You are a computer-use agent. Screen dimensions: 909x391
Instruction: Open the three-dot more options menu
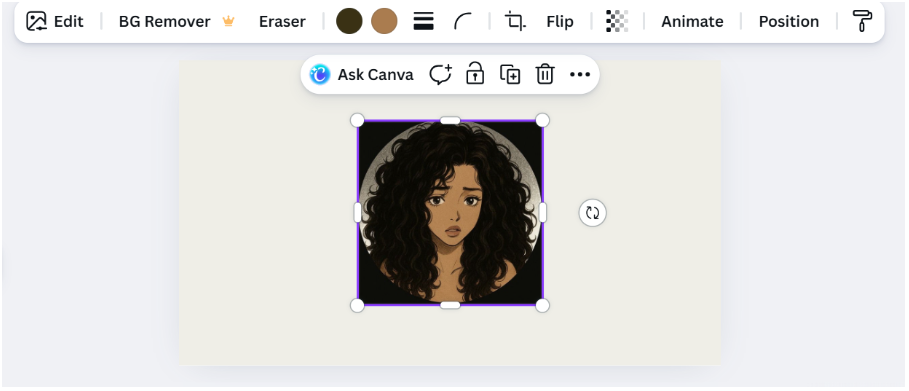580,75
